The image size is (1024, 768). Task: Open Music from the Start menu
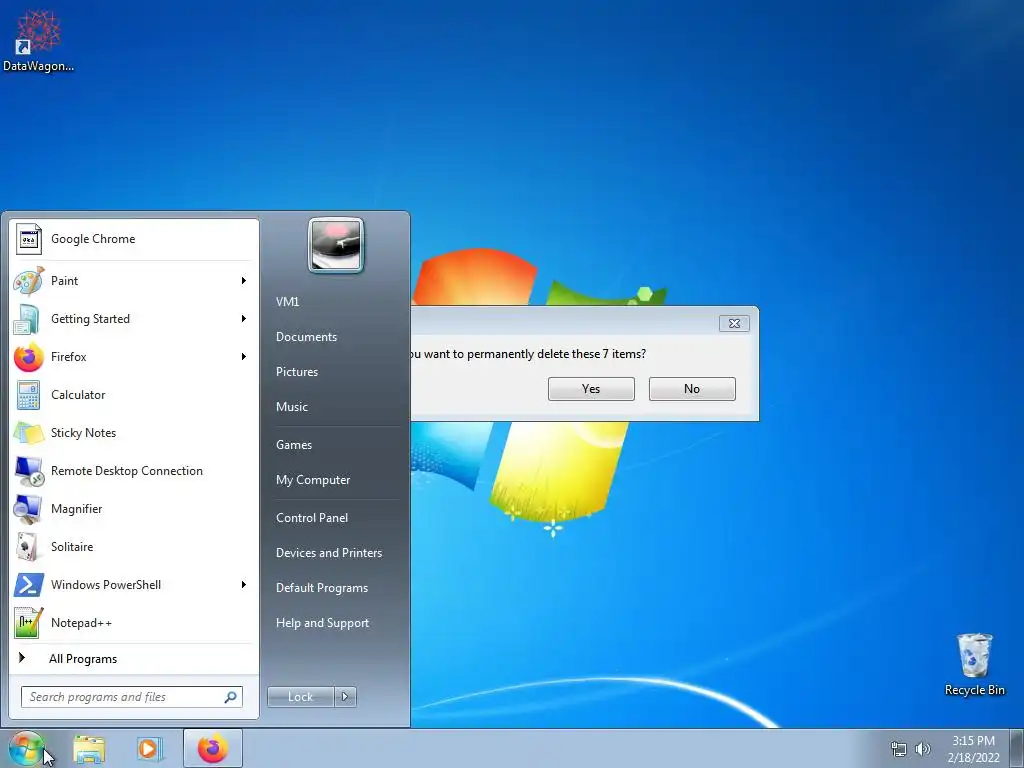291,407
